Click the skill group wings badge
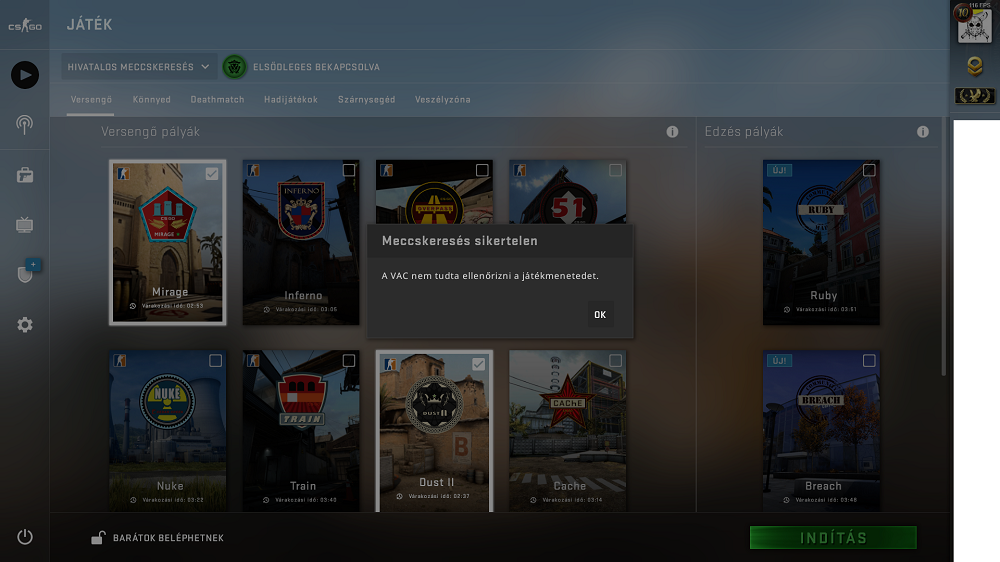Screen dimensions: 1000x562 974,96
